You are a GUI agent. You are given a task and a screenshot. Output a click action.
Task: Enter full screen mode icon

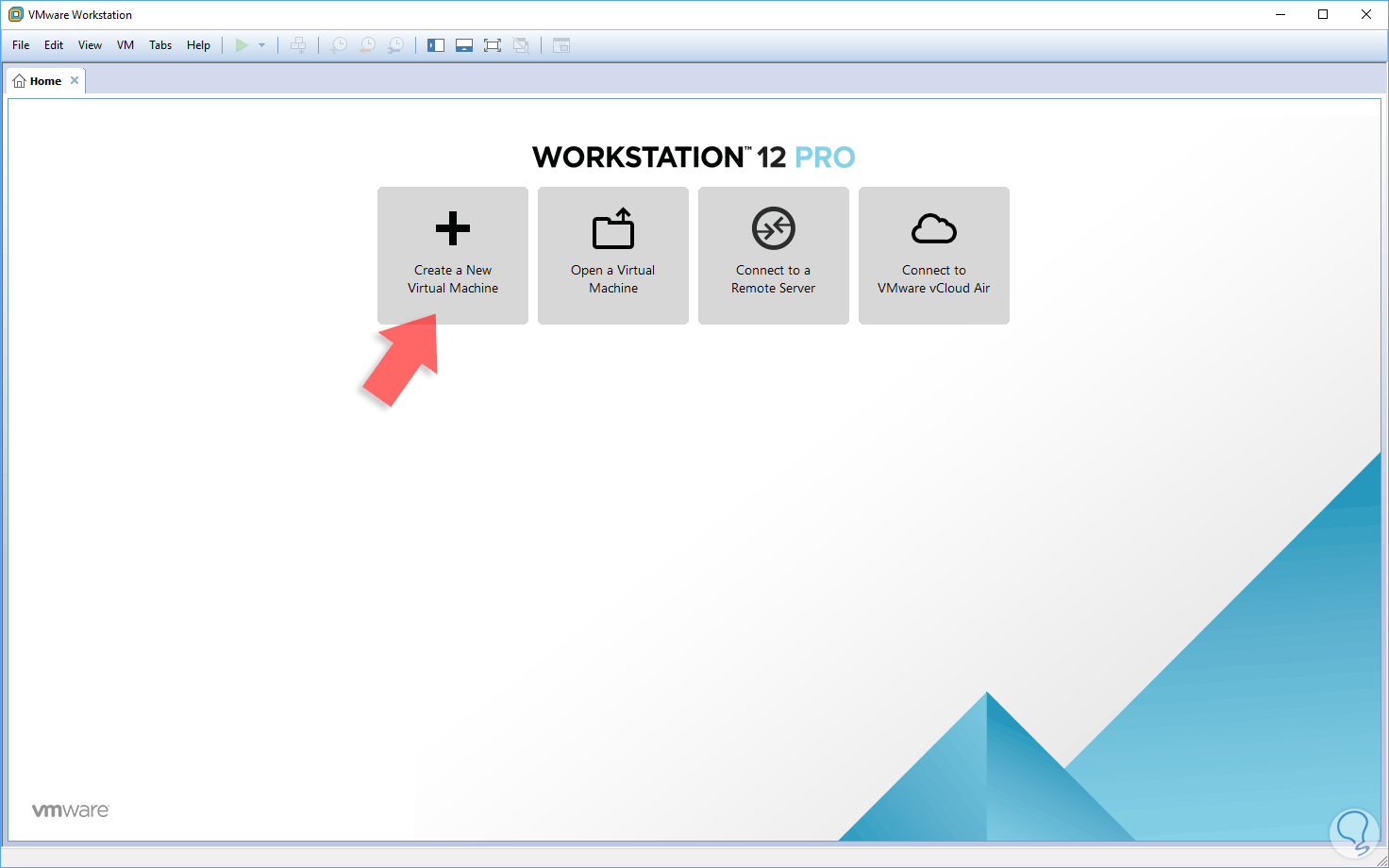coord(493,45)
